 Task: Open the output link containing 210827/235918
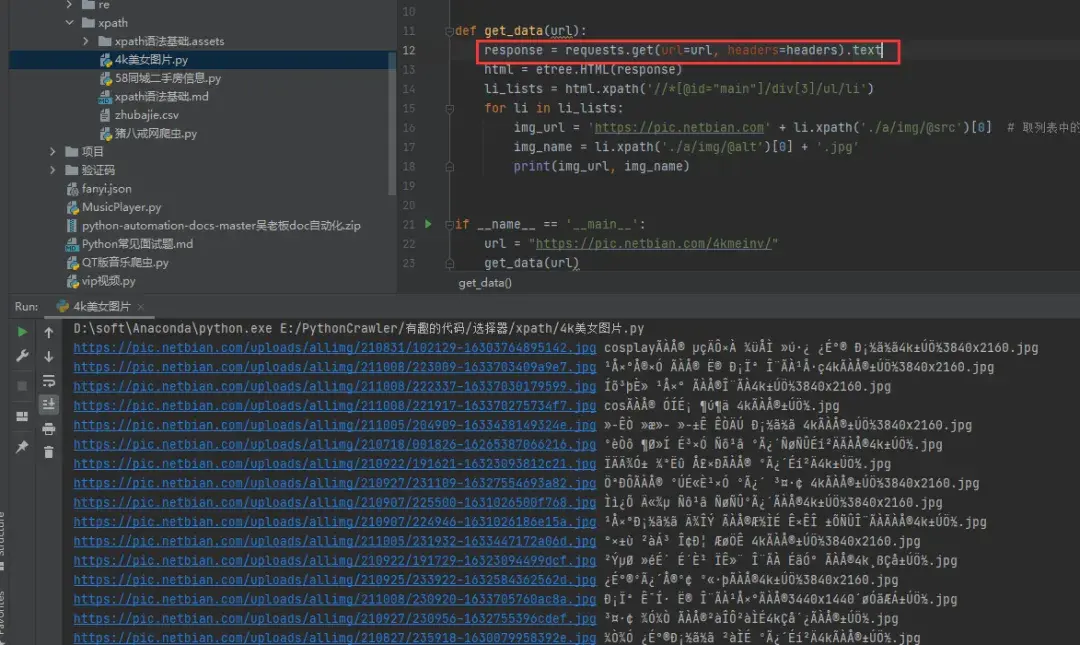(x=334, y=638)
